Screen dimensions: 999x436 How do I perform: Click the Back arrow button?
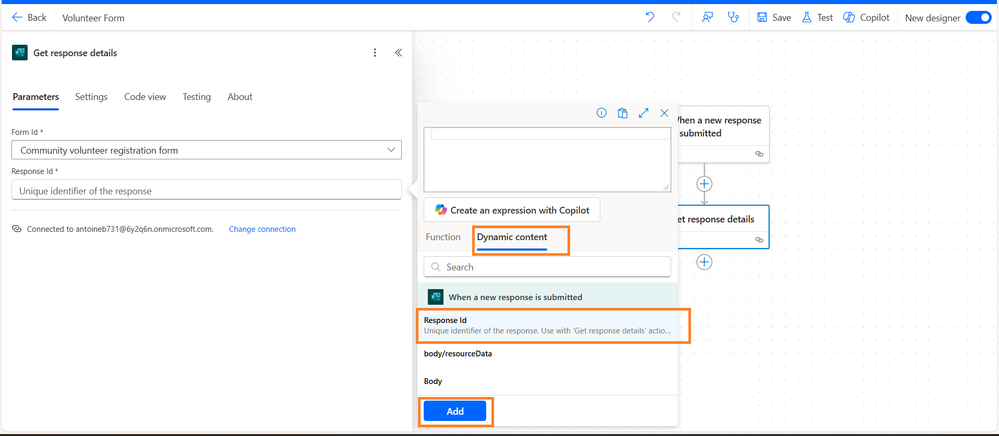click(29, 18)
